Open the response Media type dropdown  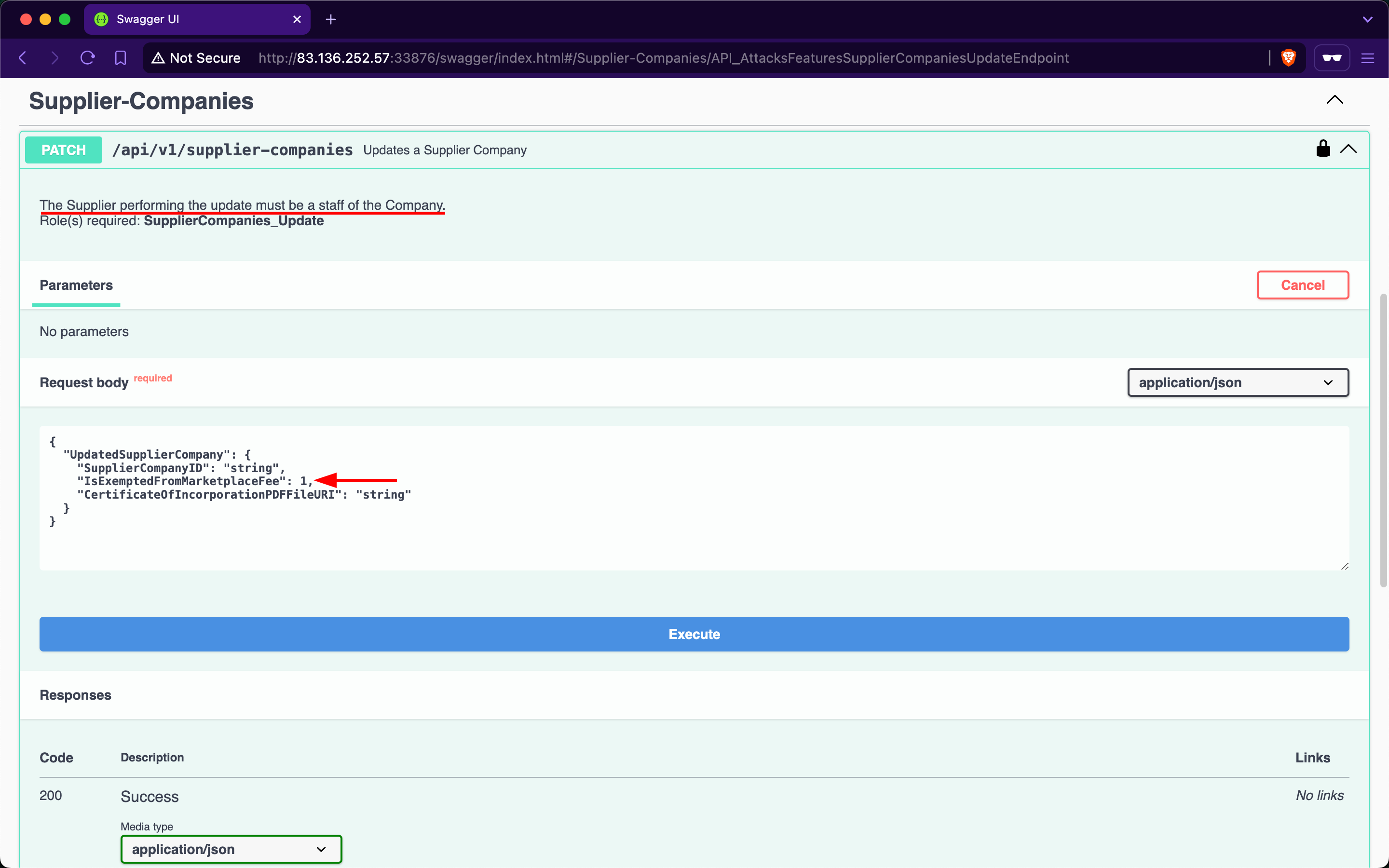pos(231,849)
